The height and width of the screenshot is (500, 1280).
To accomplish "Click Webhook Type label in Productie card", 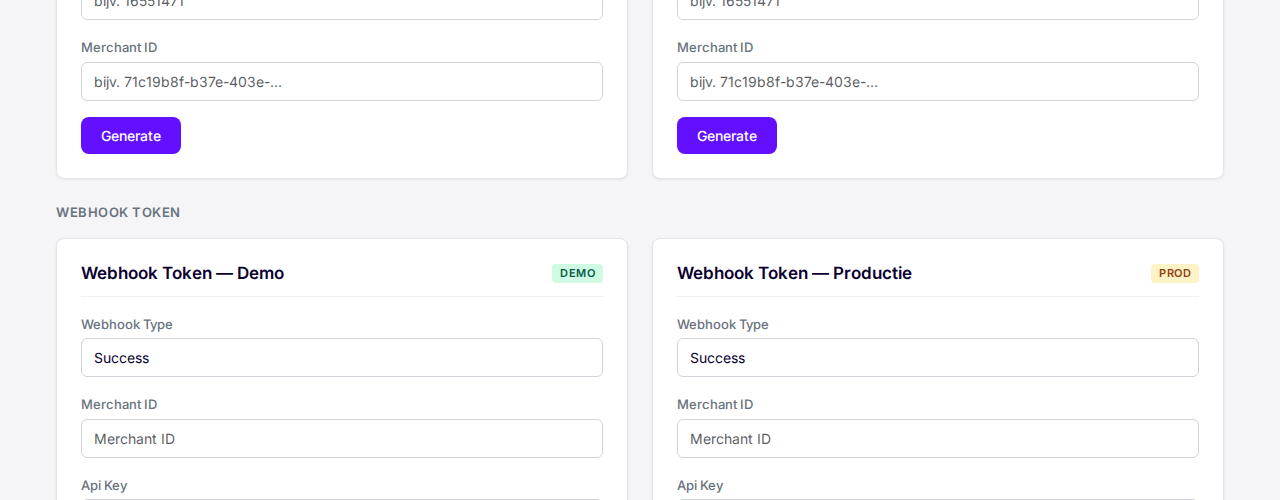I will (x=723, y=325).
